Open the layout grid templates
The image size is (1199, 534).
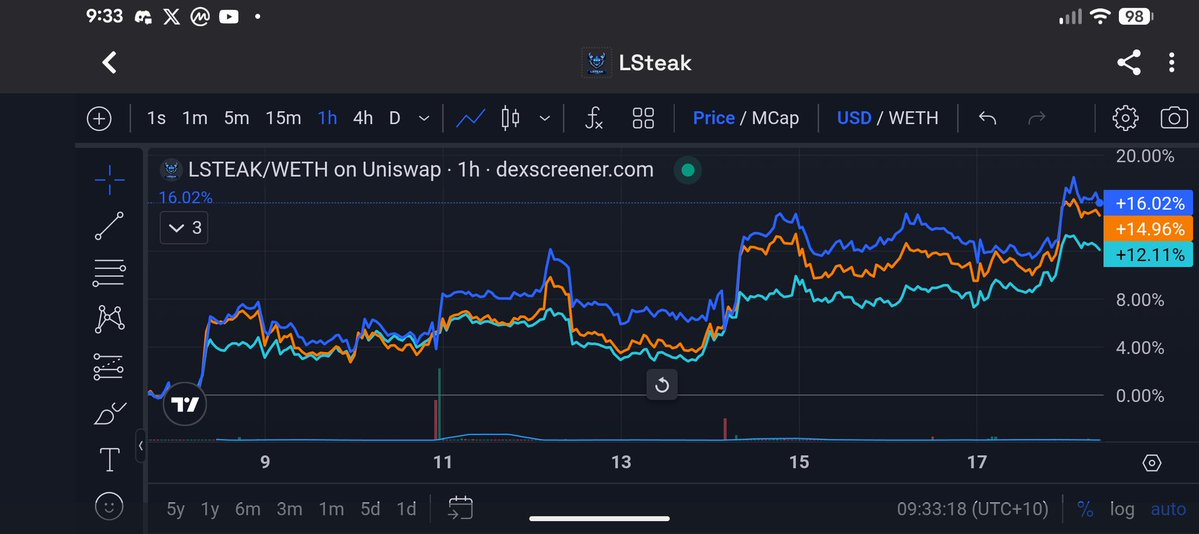click(643, 119)
